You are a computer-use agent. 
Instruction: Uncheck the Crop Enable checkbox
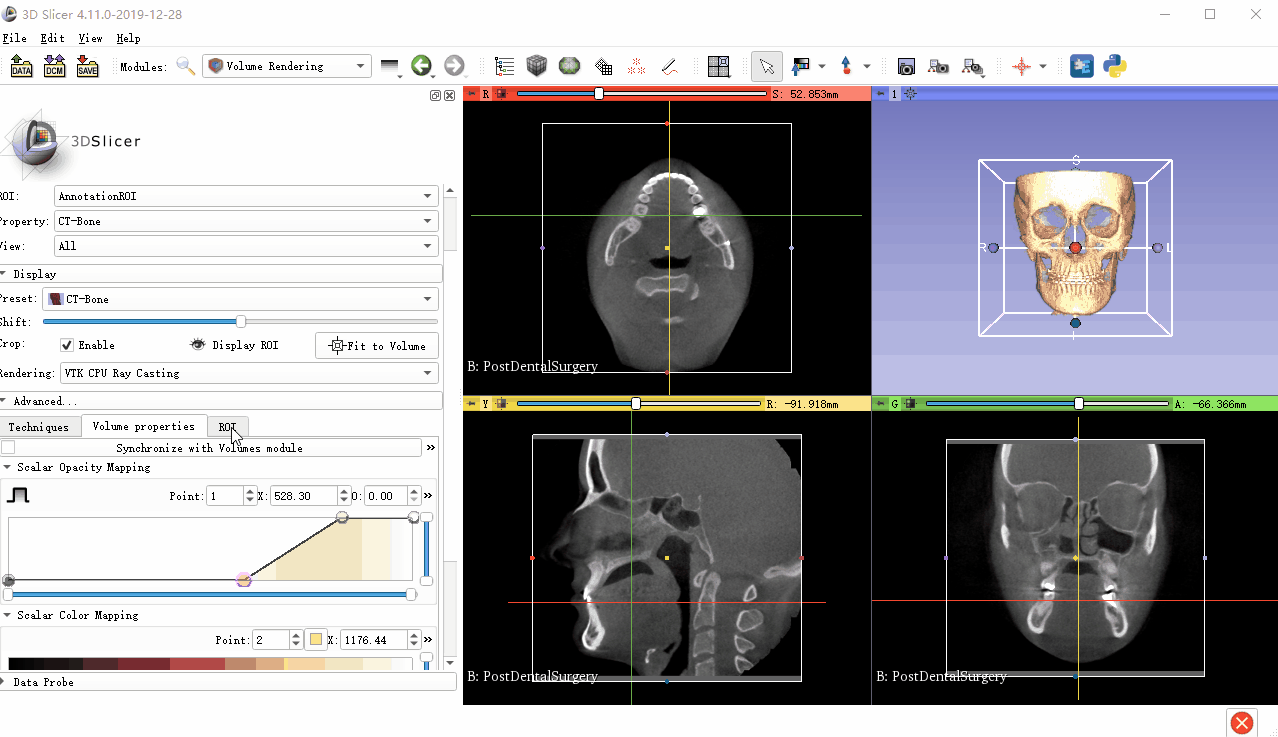tap(67, 345)
